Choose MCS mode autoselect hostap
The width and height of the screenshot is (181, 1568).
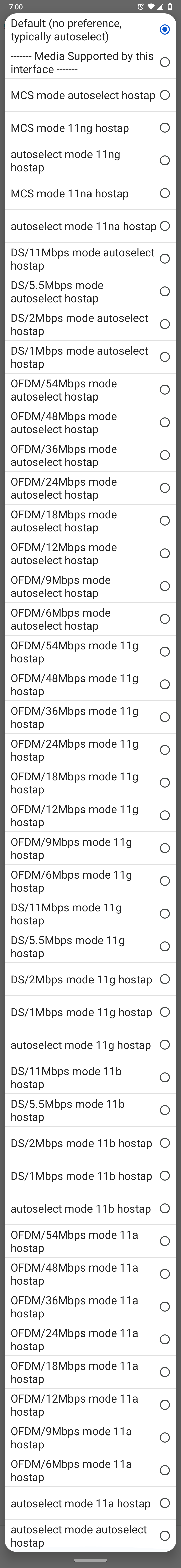point(164,95)
